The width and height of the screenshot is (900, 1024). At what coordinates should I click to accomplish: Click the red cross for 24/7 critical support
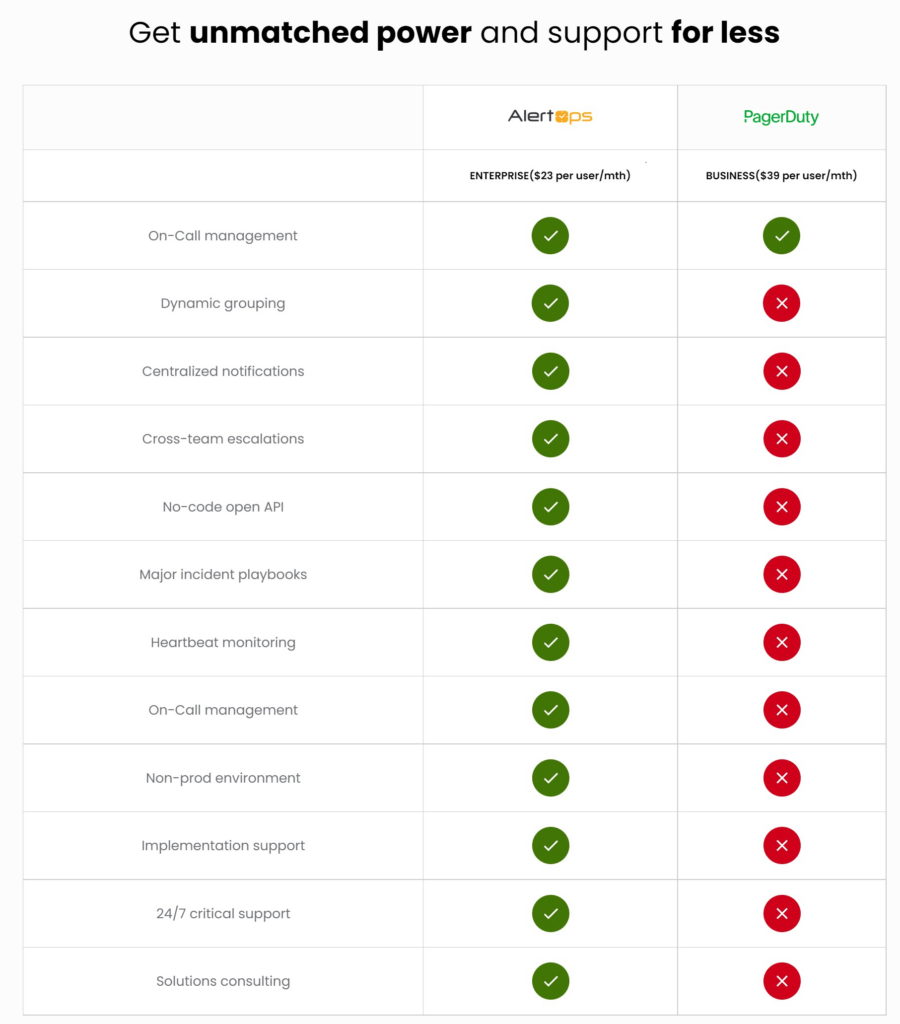(x=781, y=913)
